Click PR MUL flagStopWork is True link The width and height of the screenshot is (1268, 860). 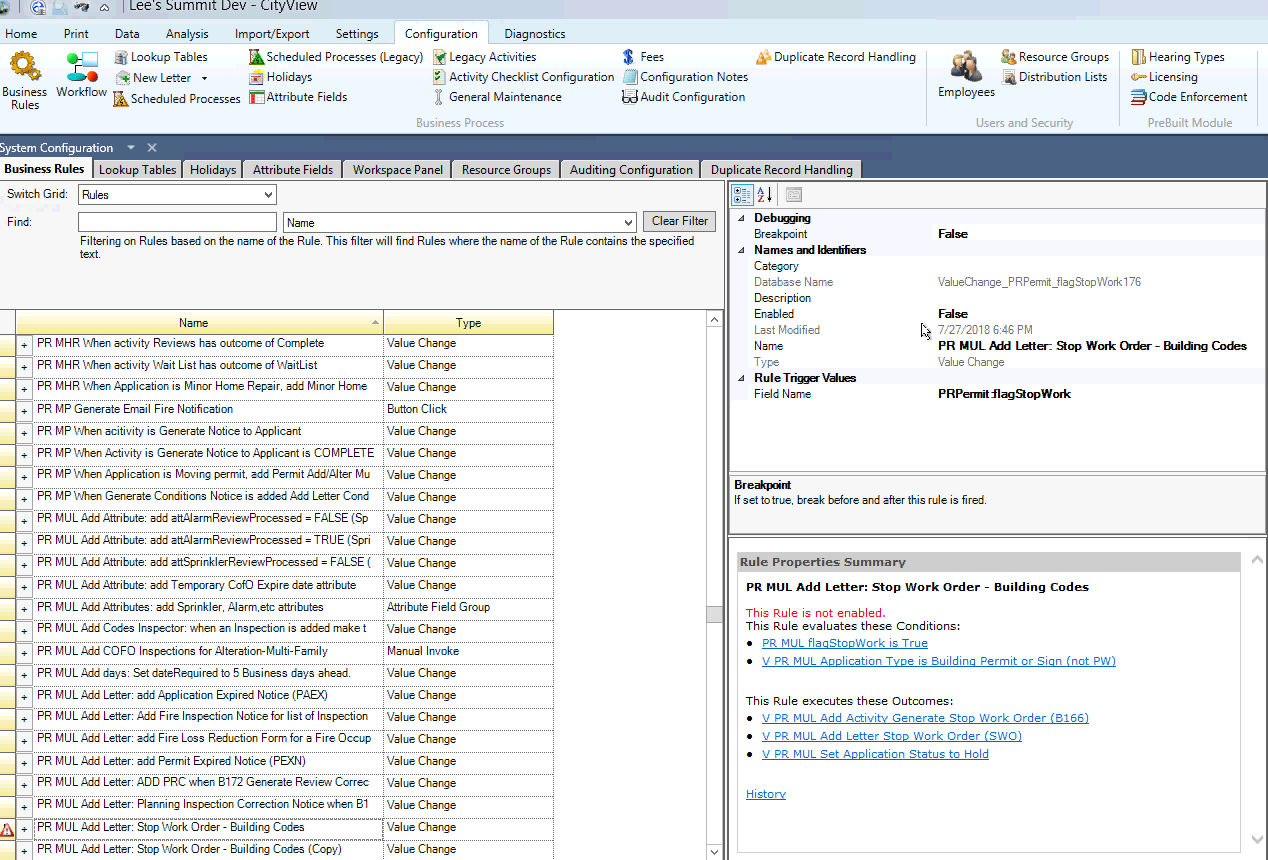click(844, 644)
